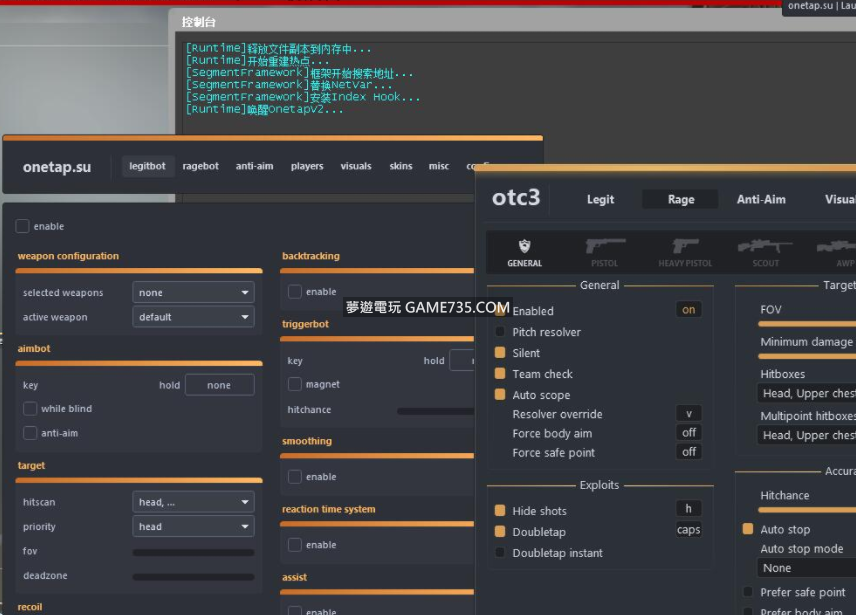Enable smoothing checkbox

tap(295, 476)
